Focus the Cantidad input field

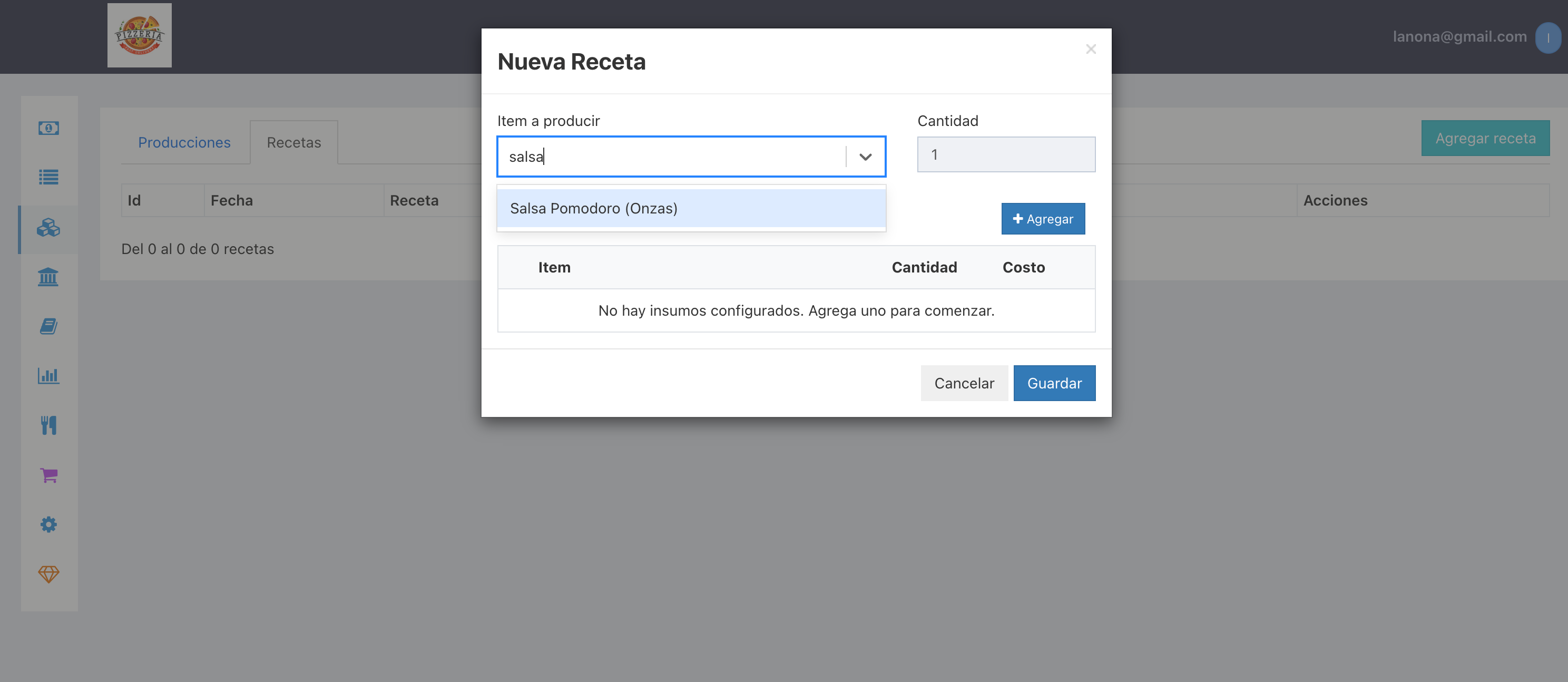1006,154
